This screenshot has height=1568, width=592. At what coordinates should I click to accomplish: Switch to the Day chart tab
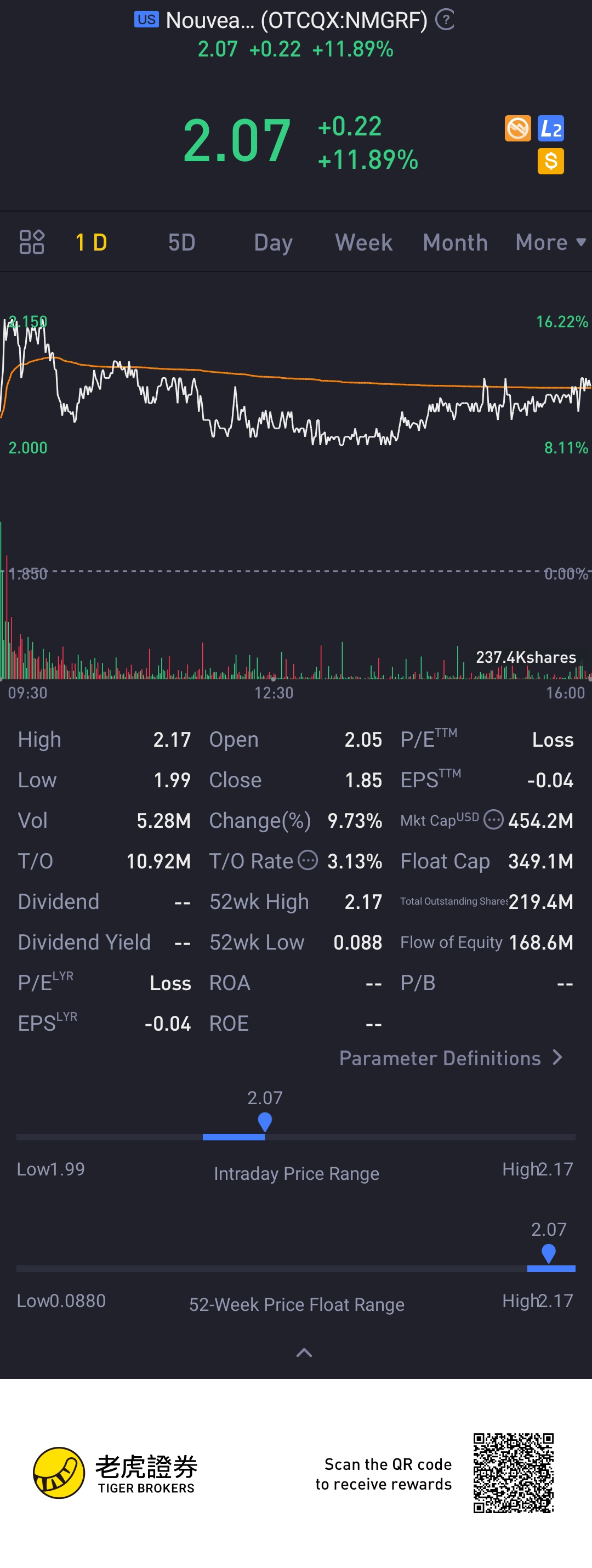coord(273,242)
